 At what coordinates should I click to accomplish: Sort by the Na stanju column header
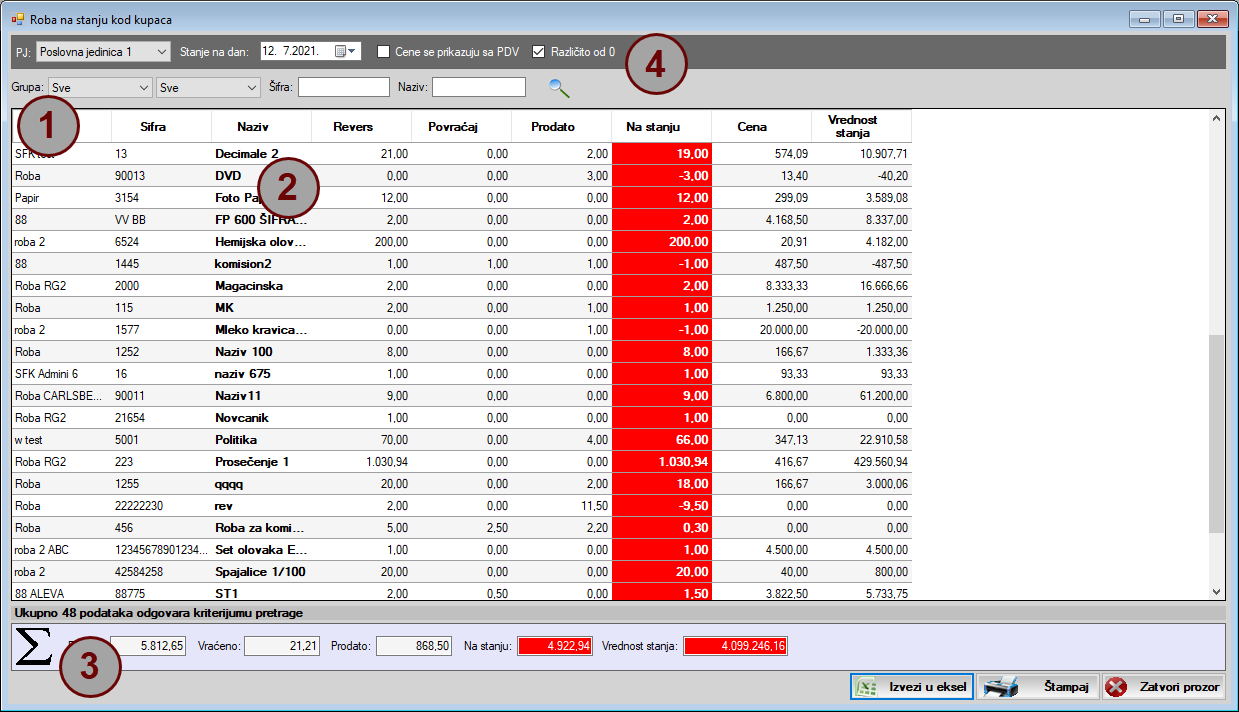point(661,127)
